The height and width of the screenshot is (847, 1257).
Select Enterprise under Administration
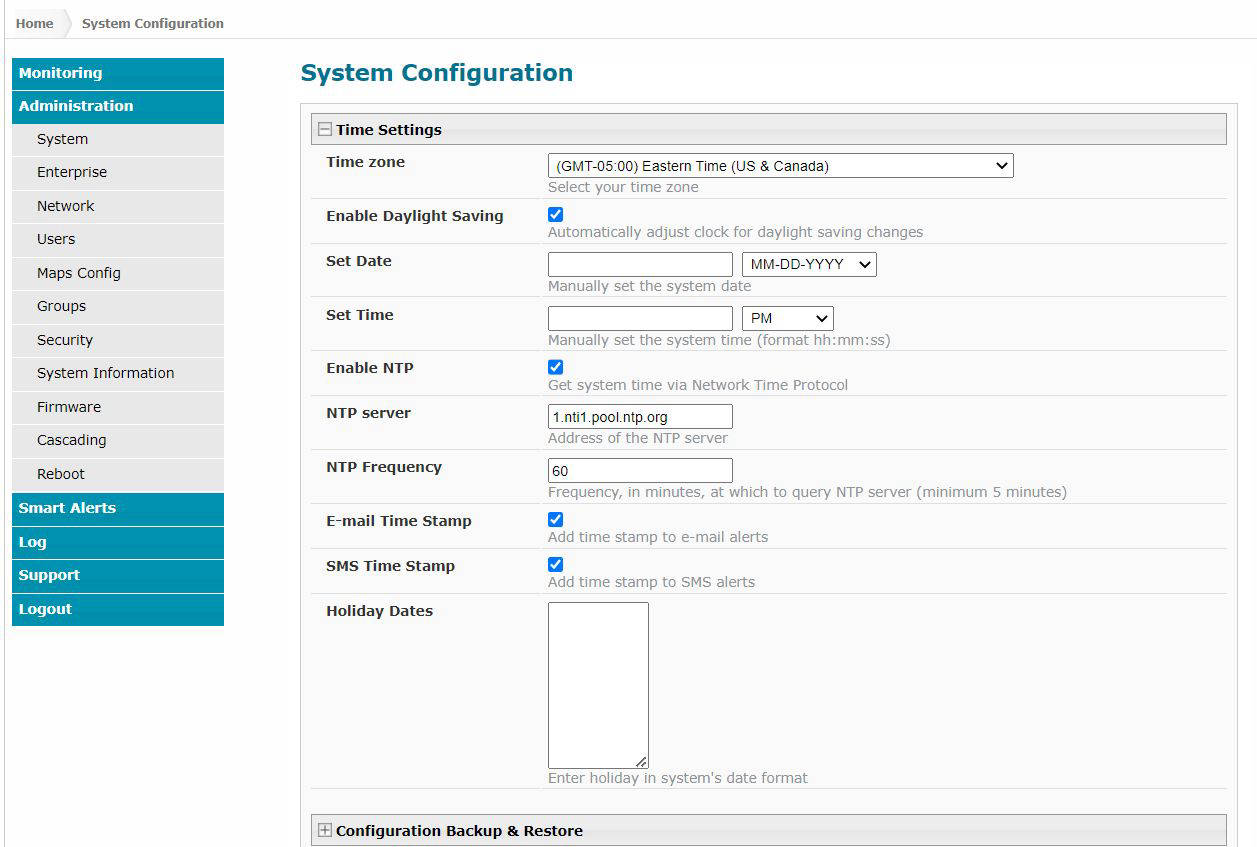click(x=118, y=172)
